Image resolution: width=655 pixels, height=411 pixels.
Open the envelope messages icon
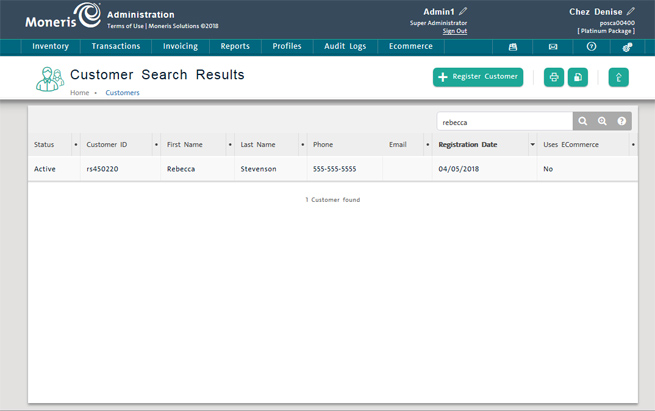click(553, 47)
